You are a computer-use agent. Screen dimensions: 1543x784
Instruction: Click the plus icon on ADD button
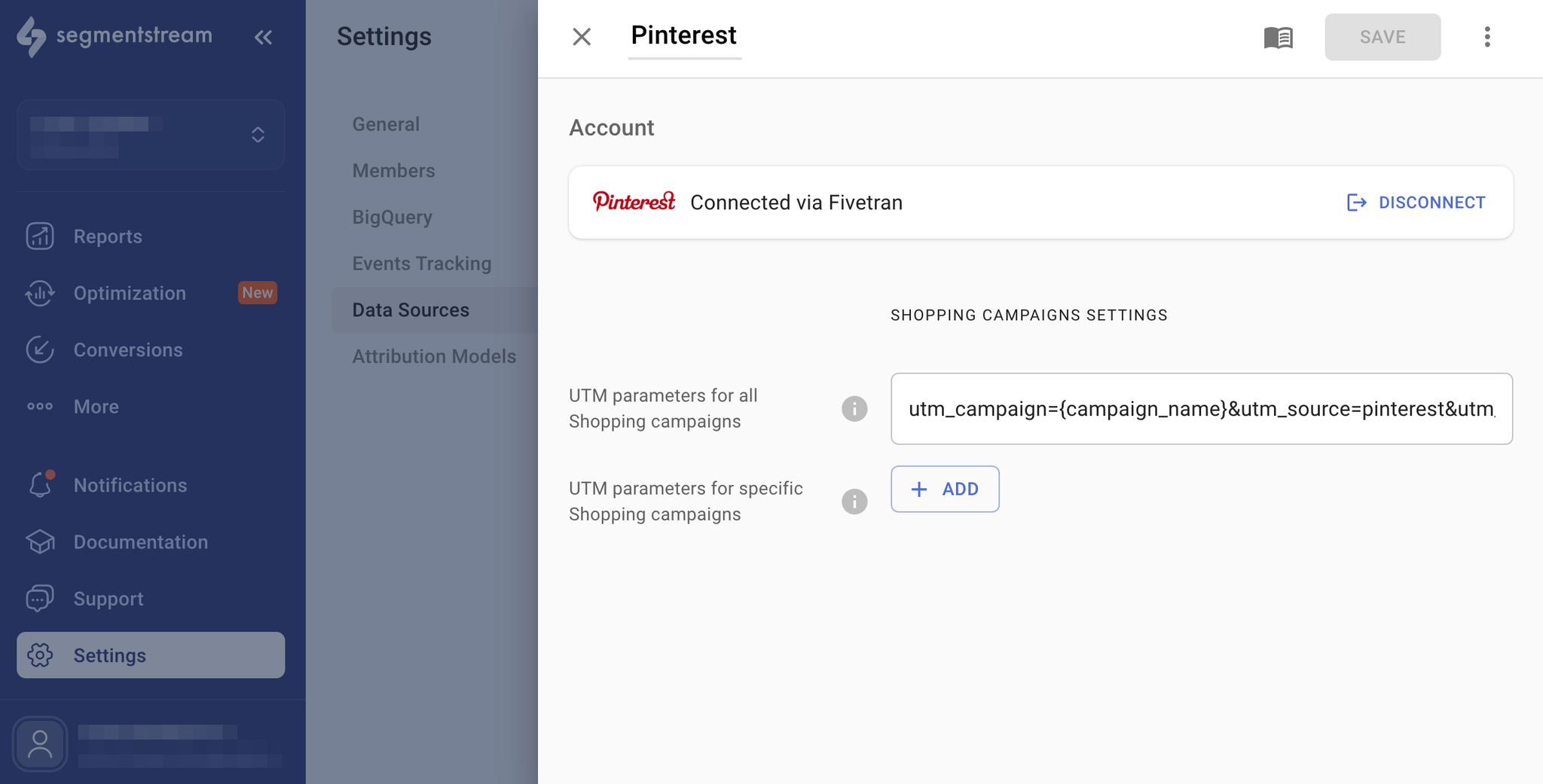(918, 490)
